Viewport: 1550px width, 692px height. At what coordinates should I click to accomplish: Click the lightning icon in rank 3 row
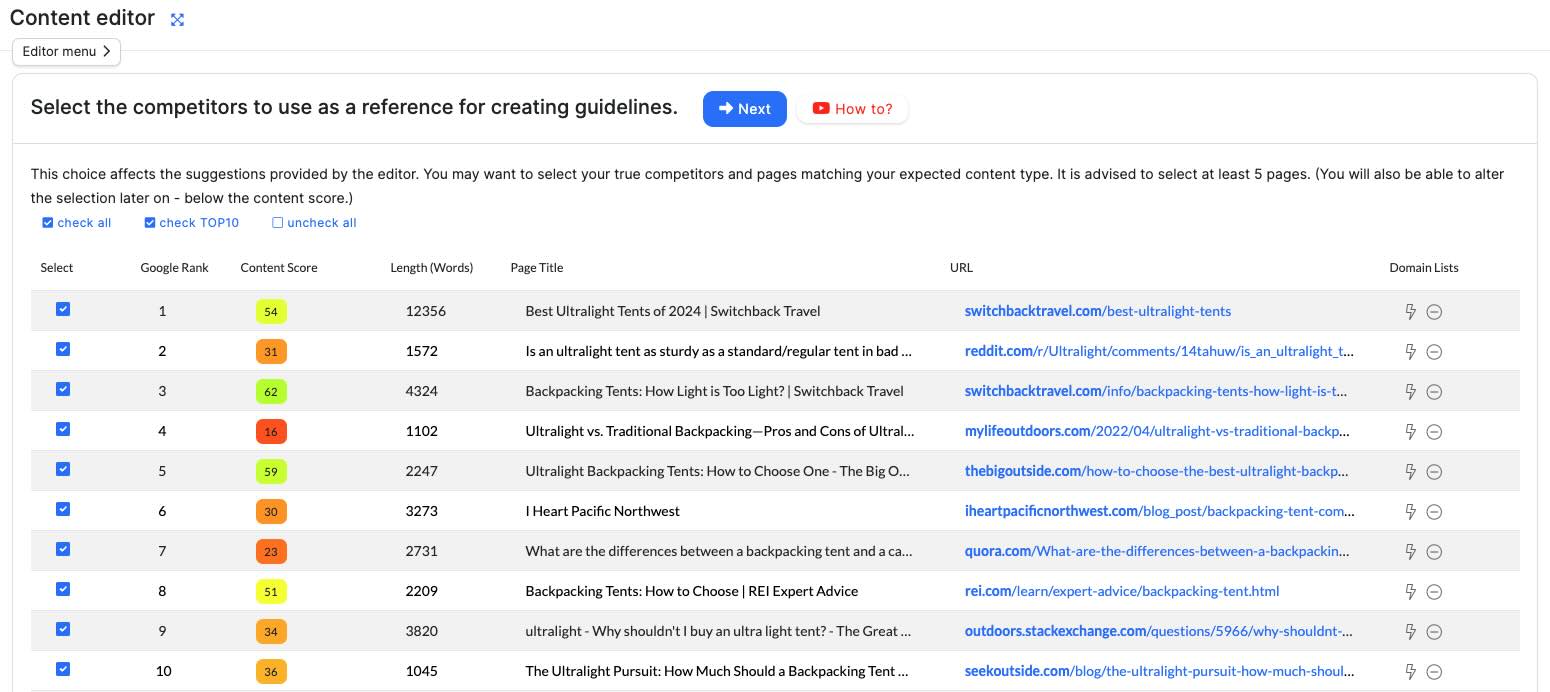coord(1411,392)
